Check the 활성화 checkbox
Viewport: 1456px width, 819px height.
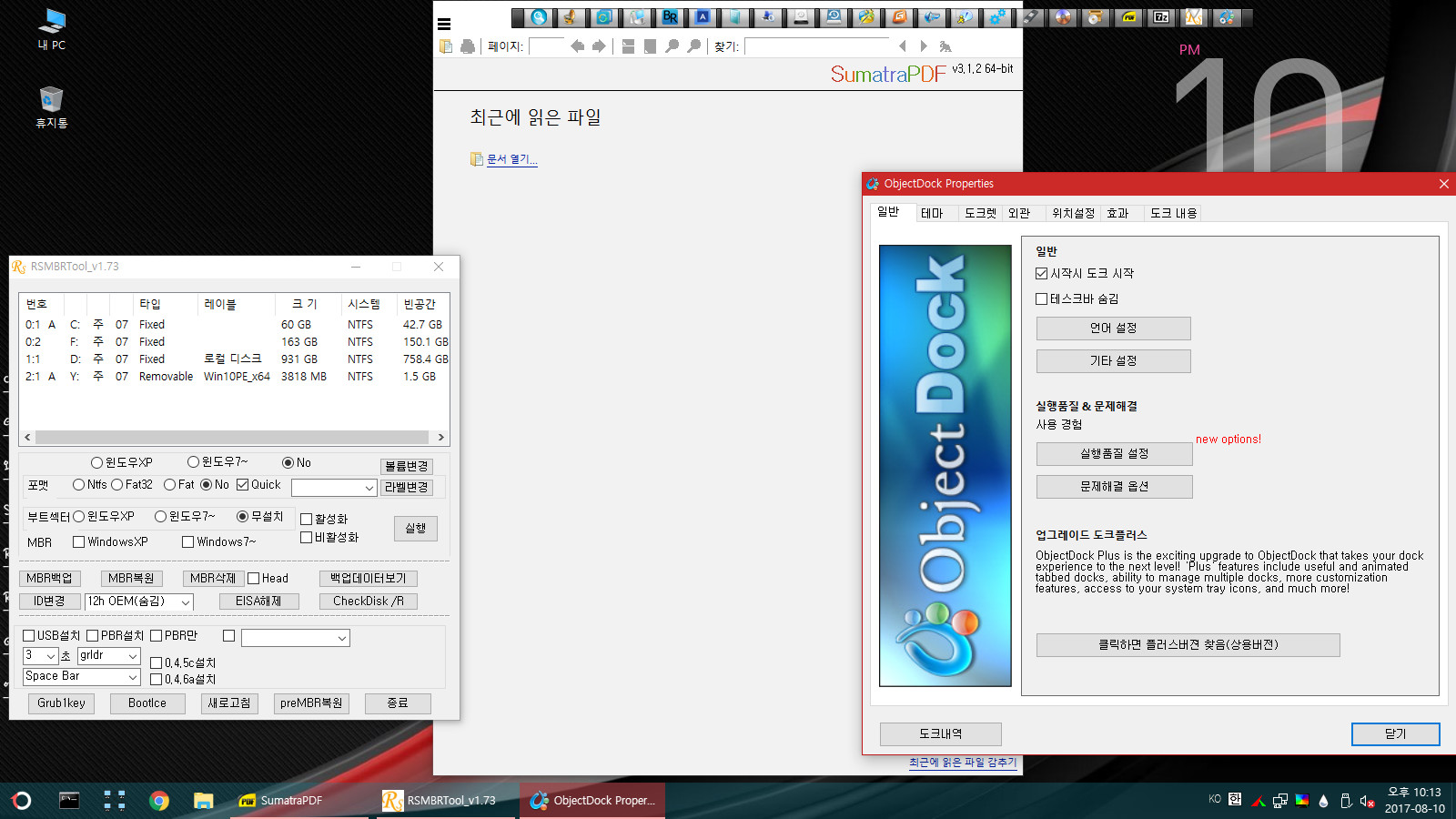pos(307,520)
